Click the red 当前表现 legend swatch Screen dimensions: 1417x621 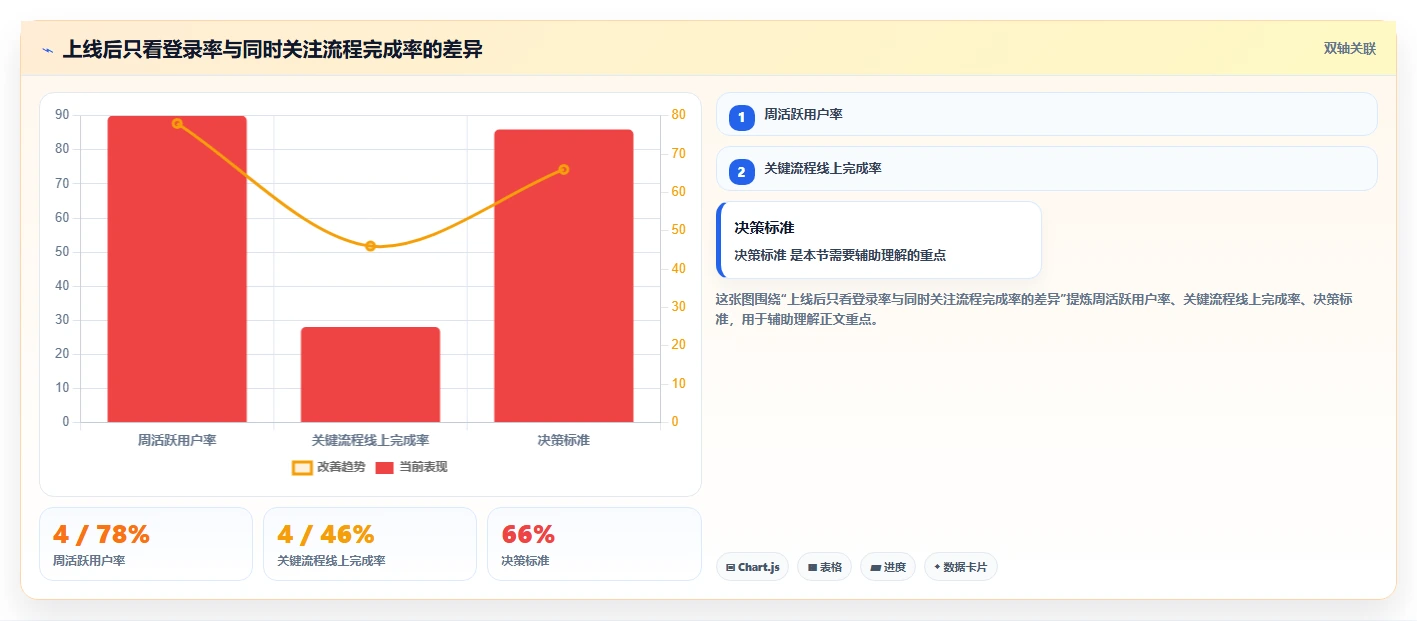tap(385, 467)
